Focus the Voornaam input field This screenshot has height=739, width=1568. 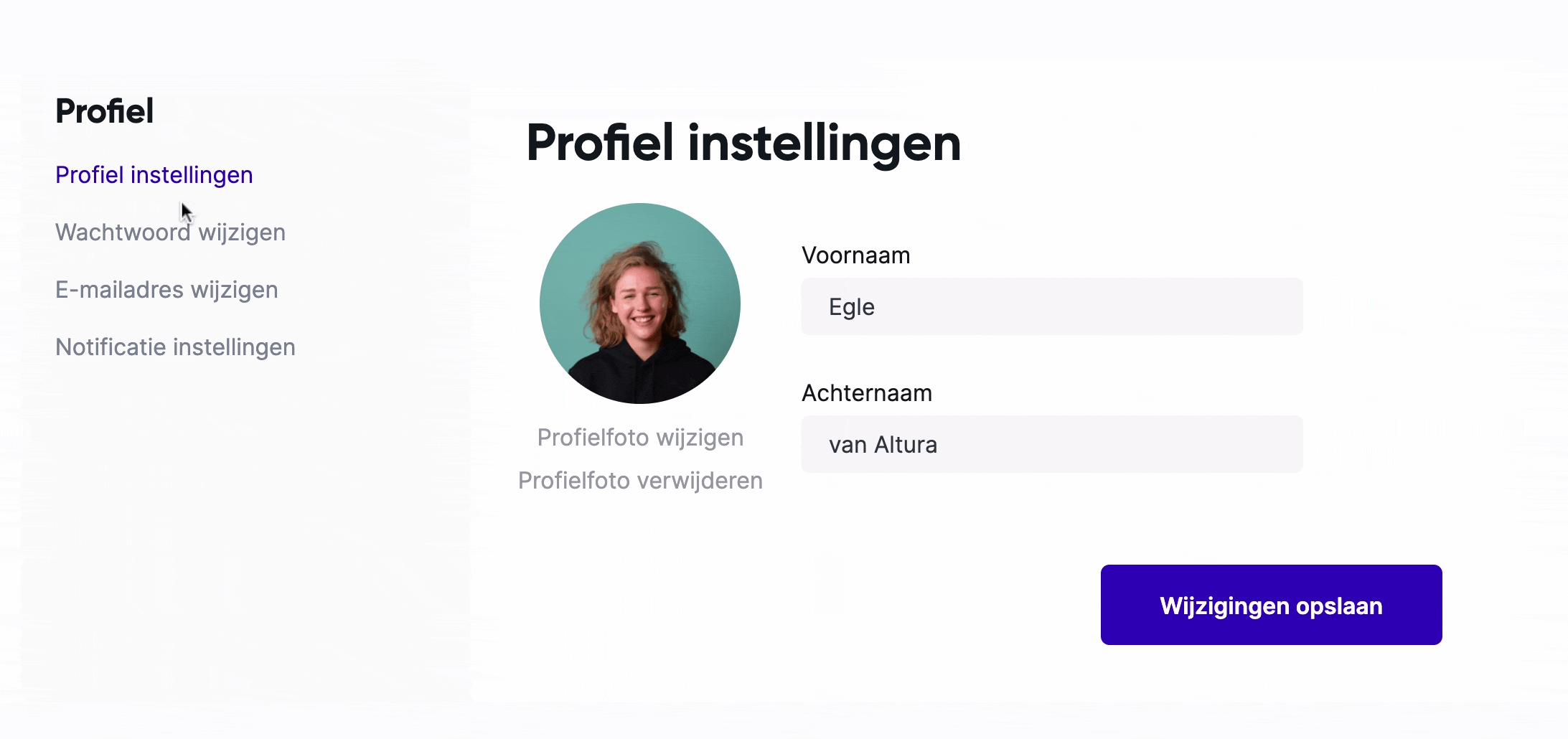coord(1051,306)
